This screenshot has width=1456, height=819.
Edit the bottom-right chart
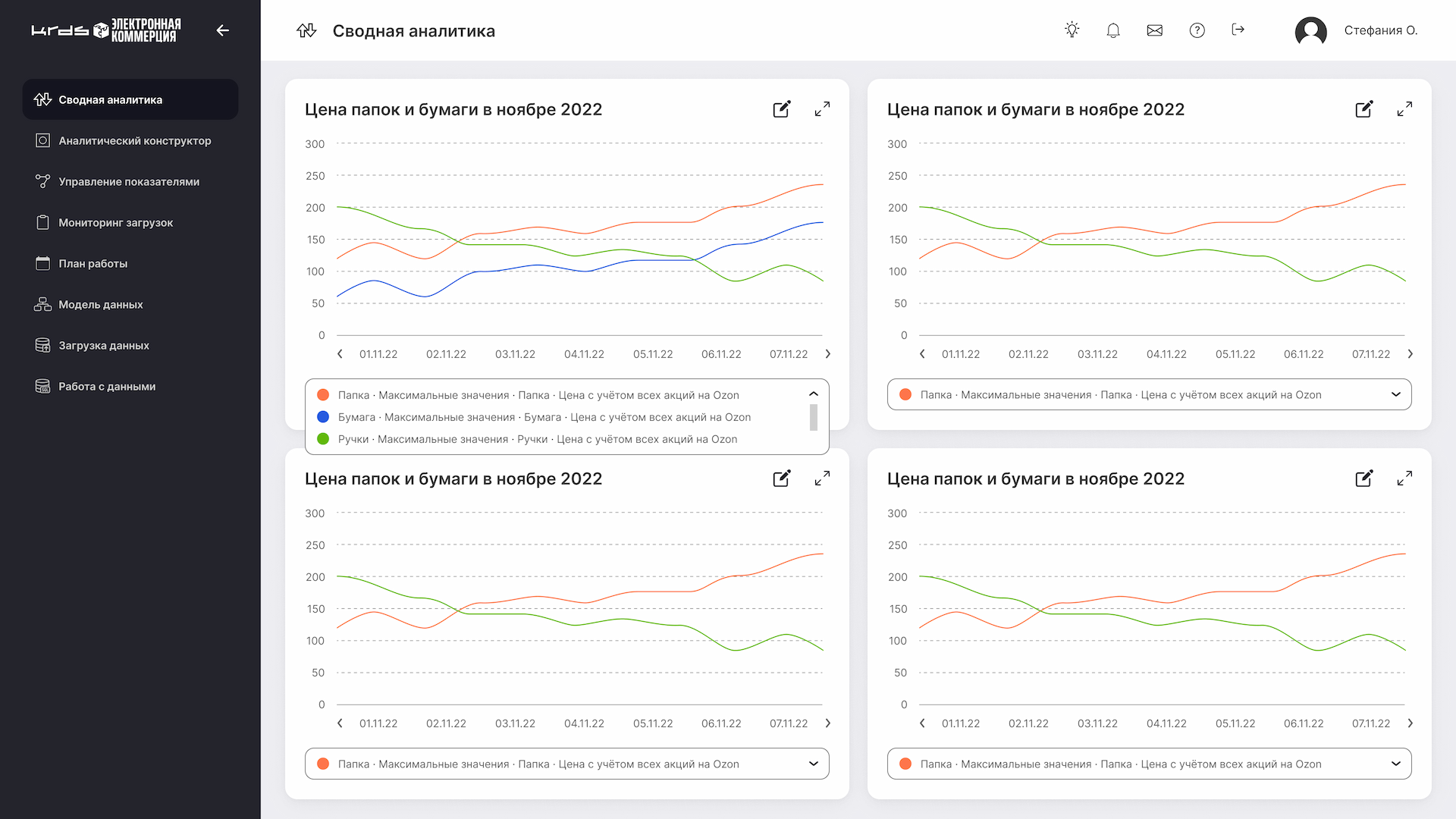click(1363, 479)
